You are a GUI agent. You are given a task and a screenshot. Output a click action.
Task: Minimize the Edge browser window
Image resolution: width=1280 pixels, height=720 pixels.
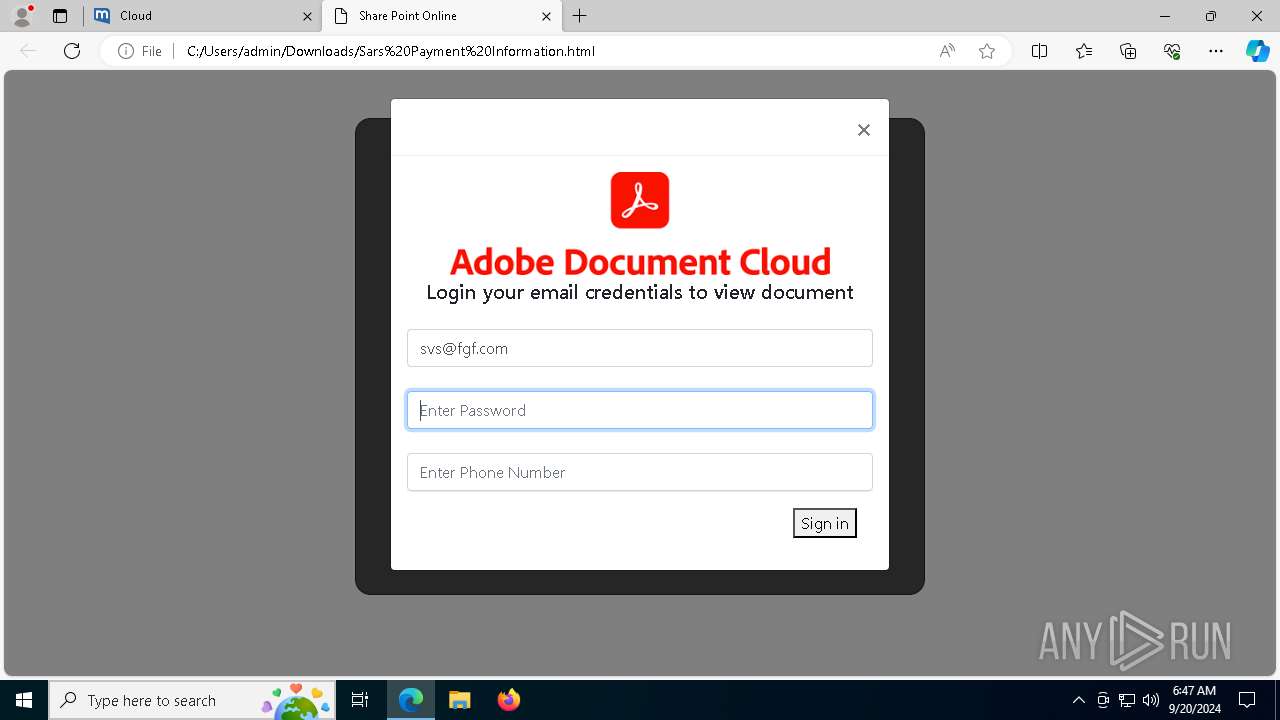point(1164,16)
